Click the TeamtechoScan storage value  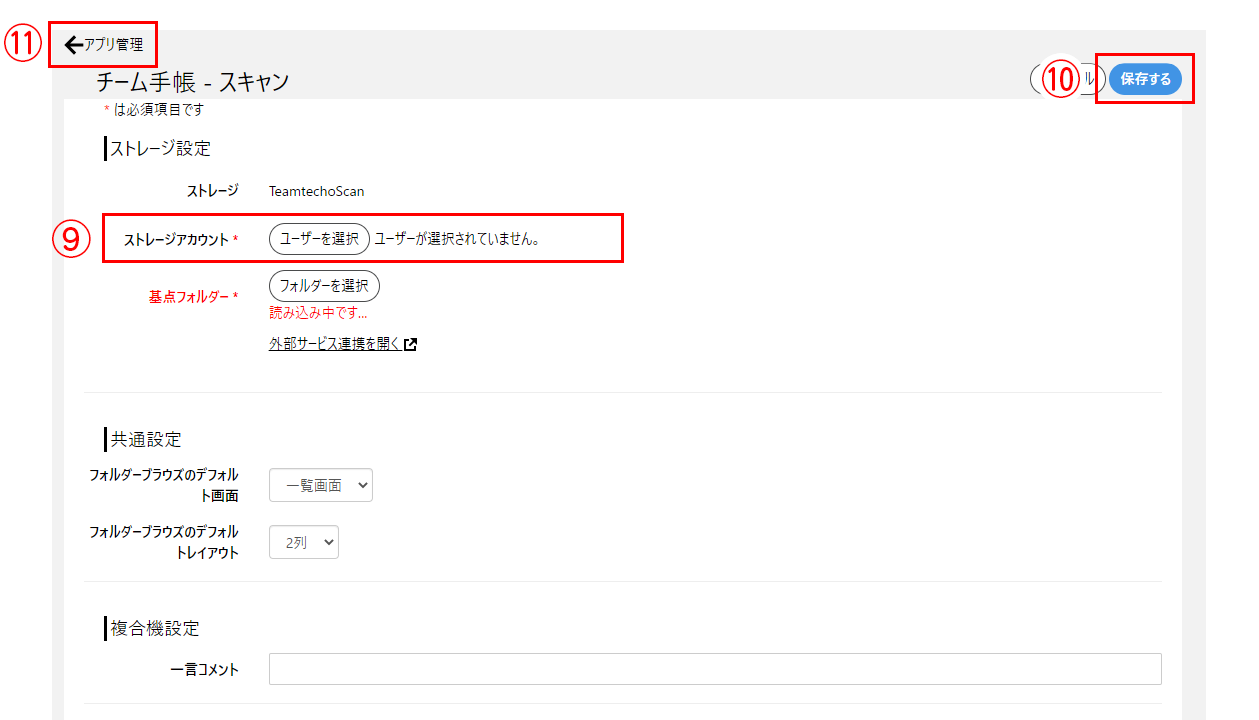coord(317,191)
